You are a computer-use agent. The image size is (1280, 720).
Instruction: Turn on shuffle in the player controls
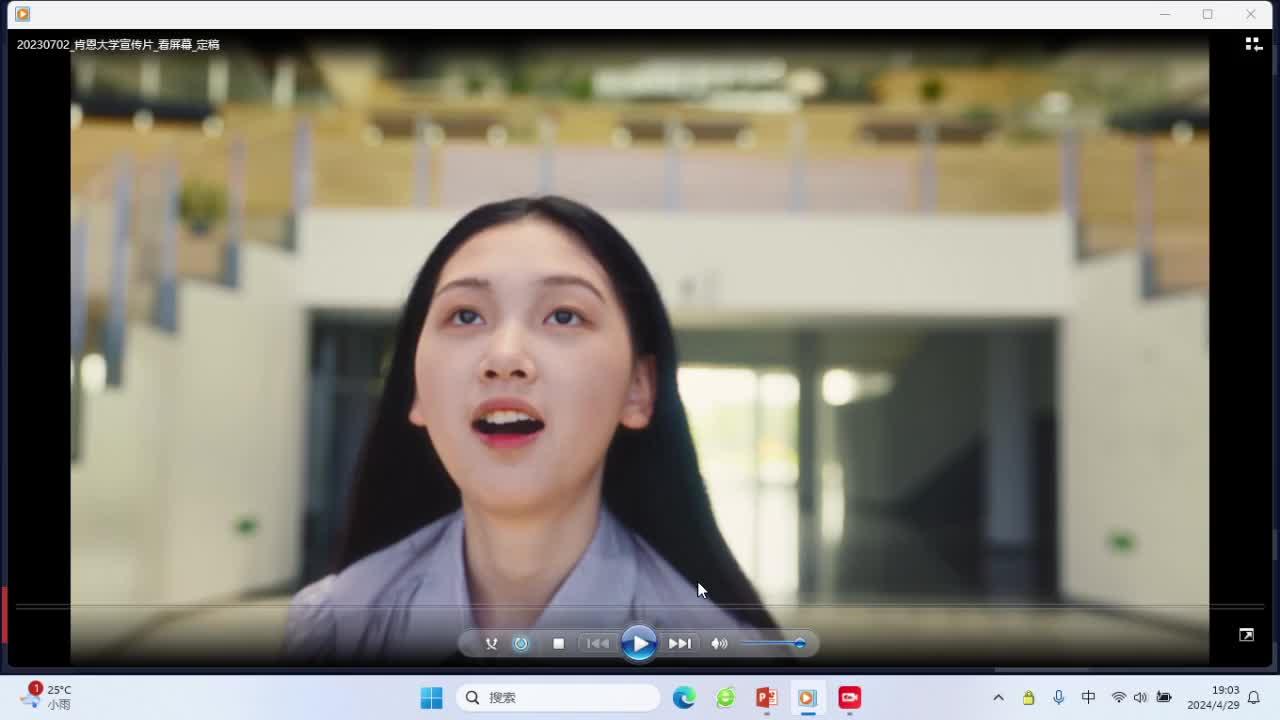tap(491, 644)
